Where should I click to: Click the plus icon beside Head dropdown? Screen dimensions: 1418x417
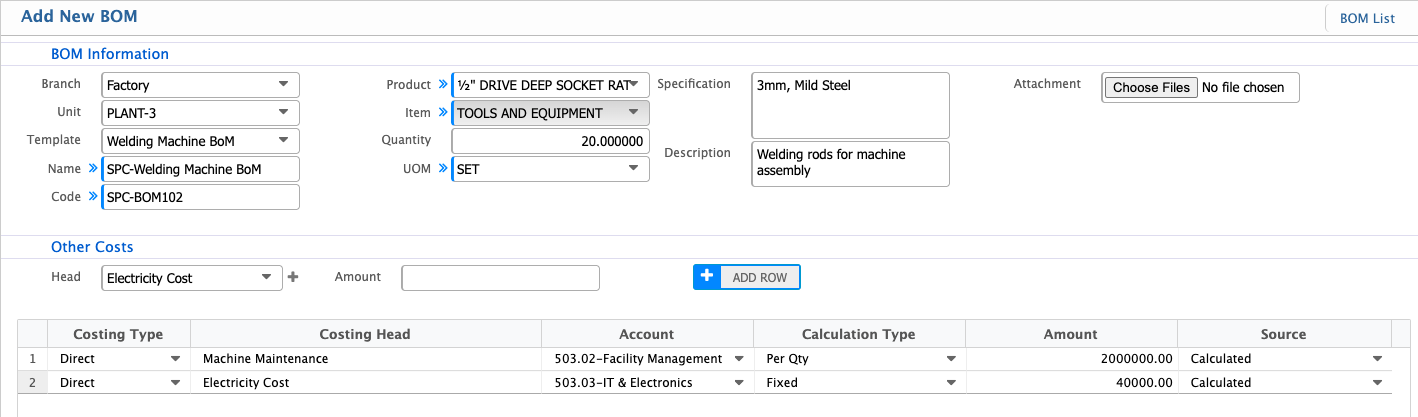(x=293, y=278)
